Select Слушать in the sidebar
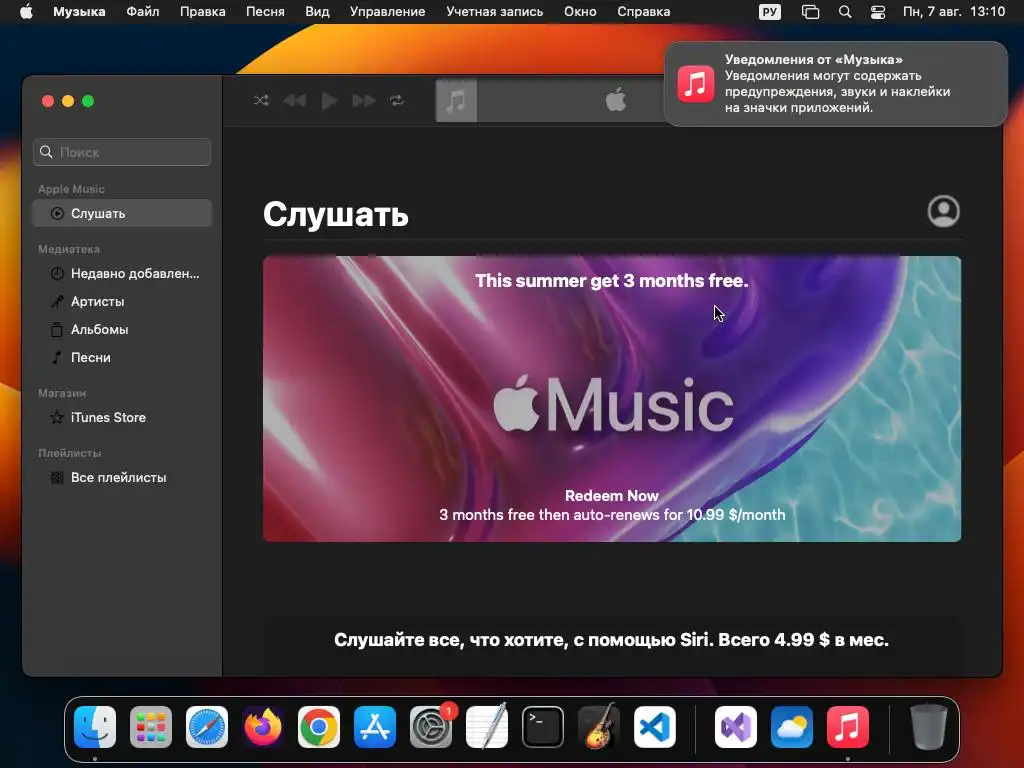The height and width of the screenshot is (768, 1024). (x=122, y=214)
